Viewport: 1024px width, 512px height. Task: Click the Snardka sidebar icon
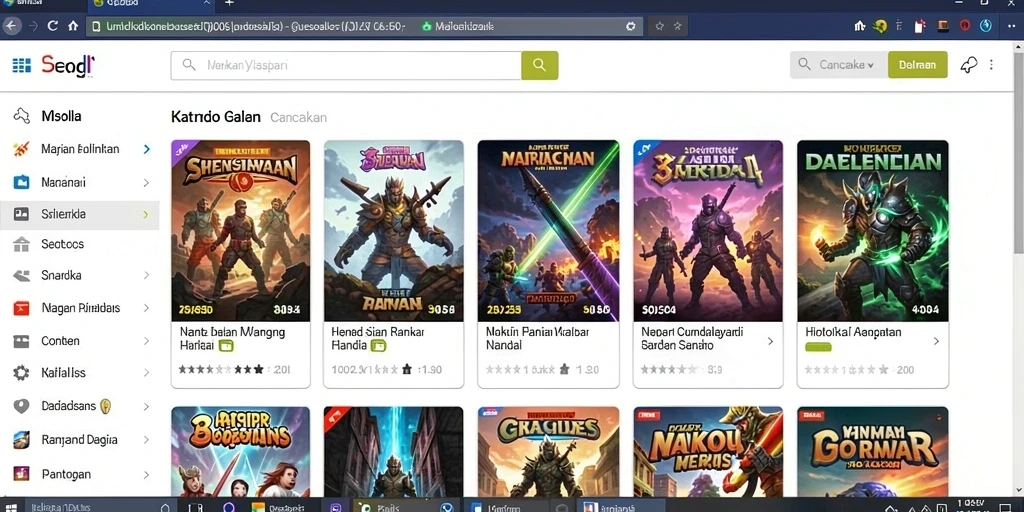point(22,276)
